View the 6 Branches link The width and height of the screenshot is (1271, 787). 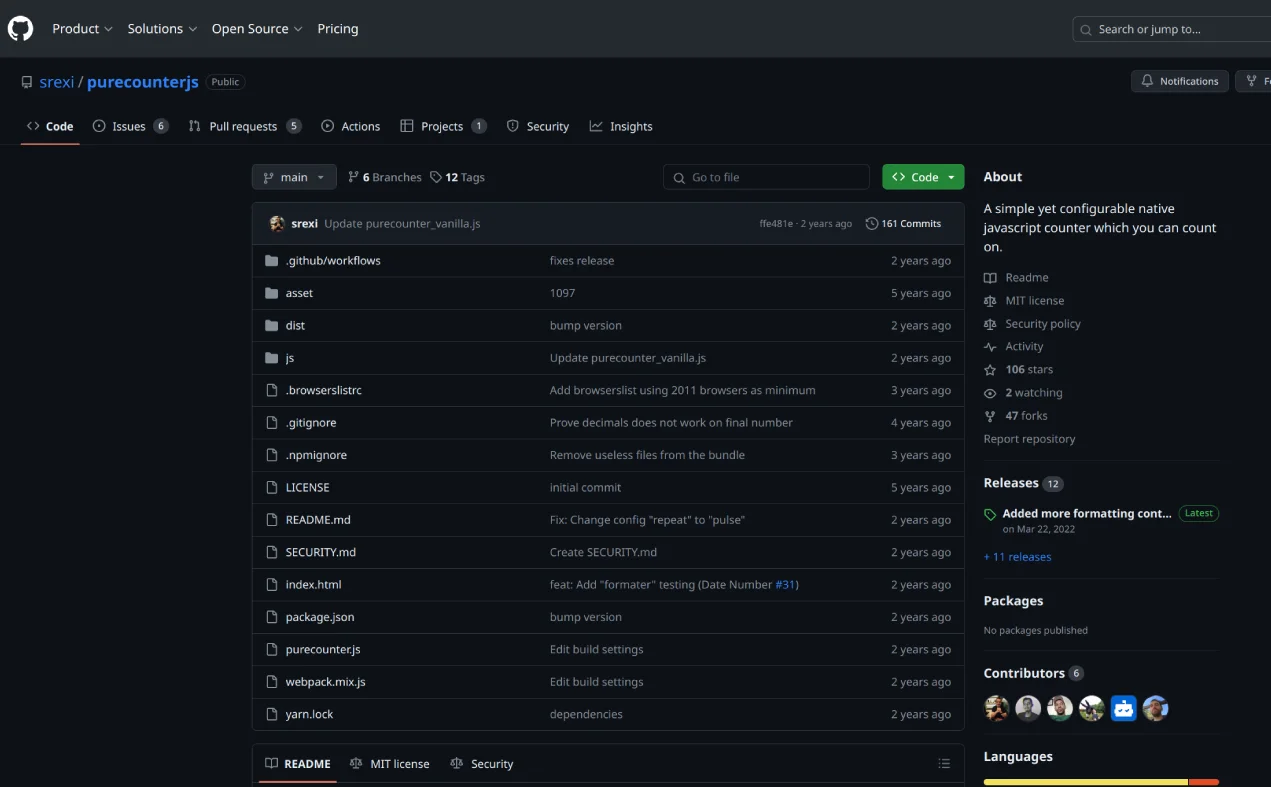[385, 177]
